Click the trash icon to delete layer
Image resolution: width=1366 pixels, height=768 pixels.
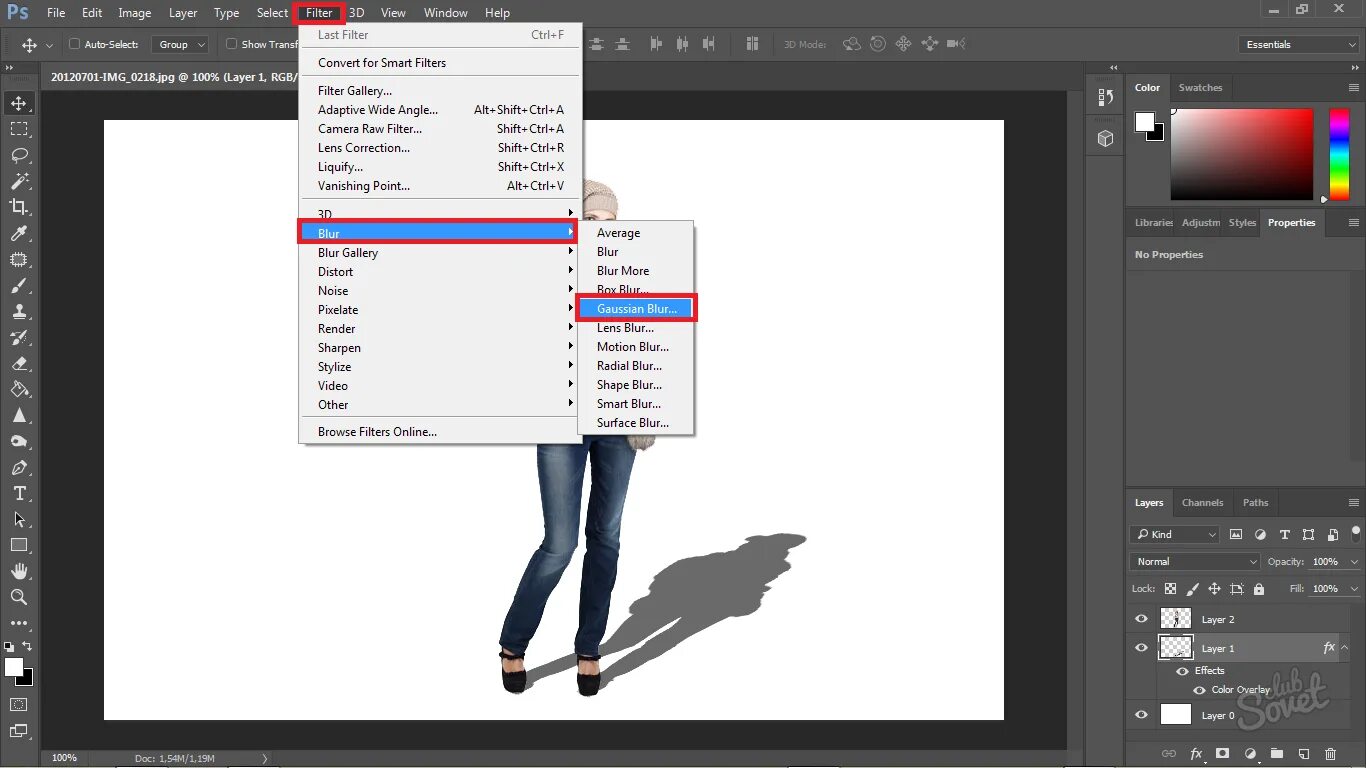tap(1330, 754)
